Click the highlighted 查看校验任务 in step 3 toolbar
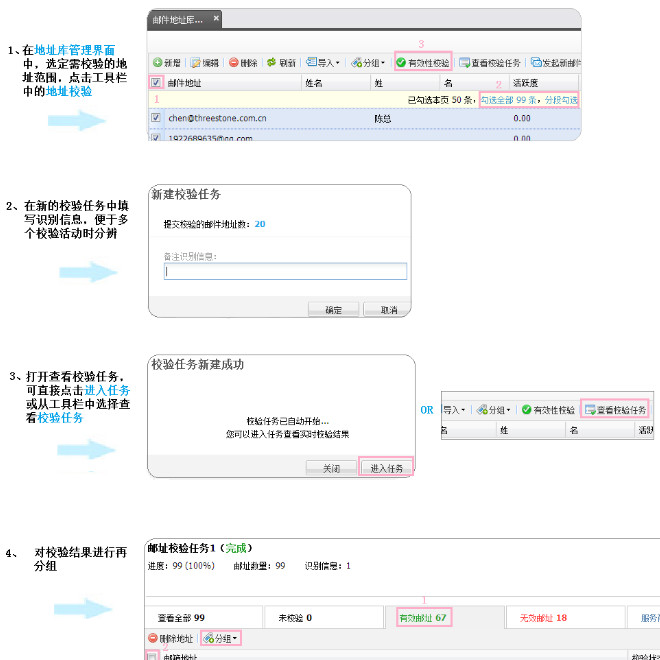The height and width of the screenshot is (660, 660). [x=615, y=410]
